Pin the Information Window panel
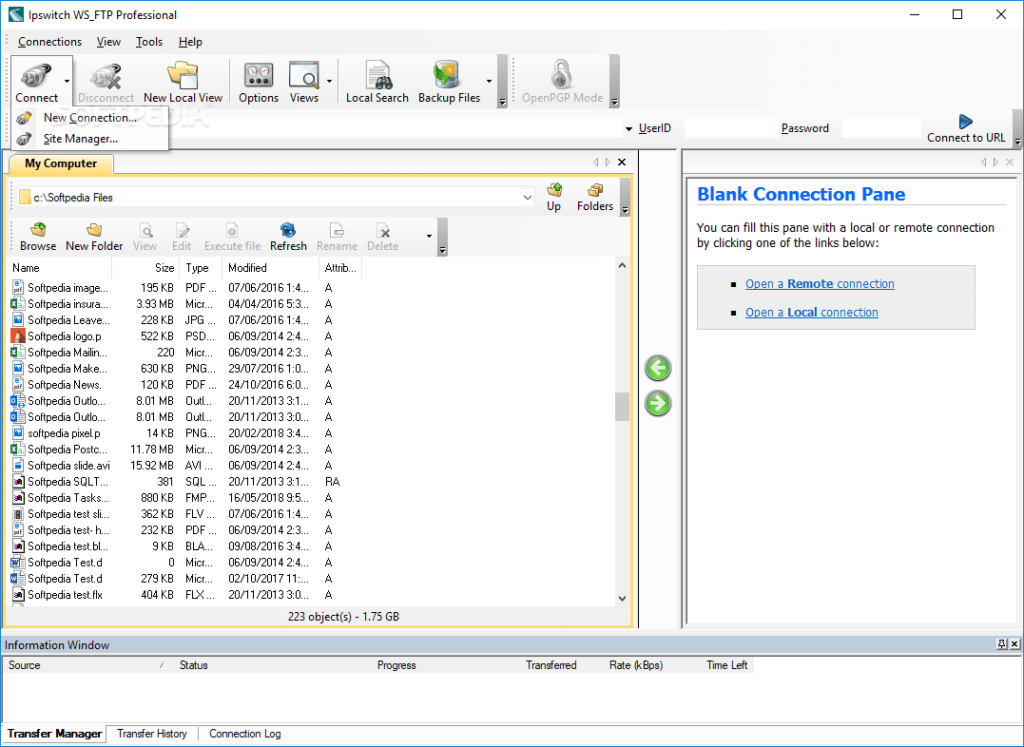 click(1002, 645)
